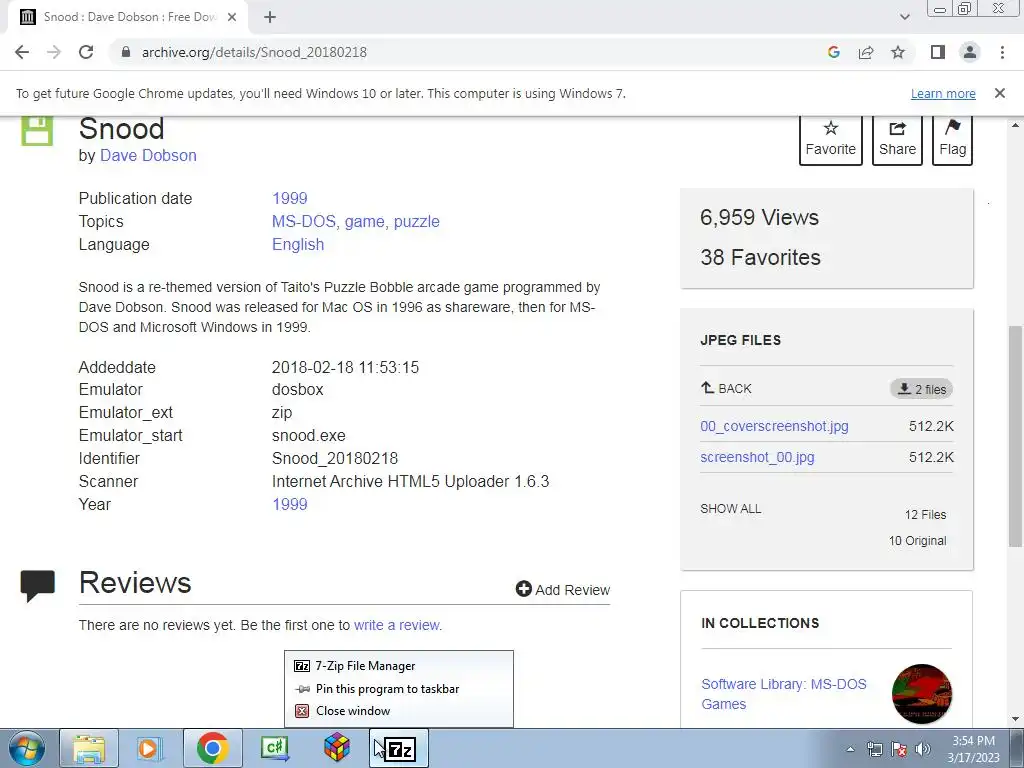Close the Snood tab

(232, 17)
